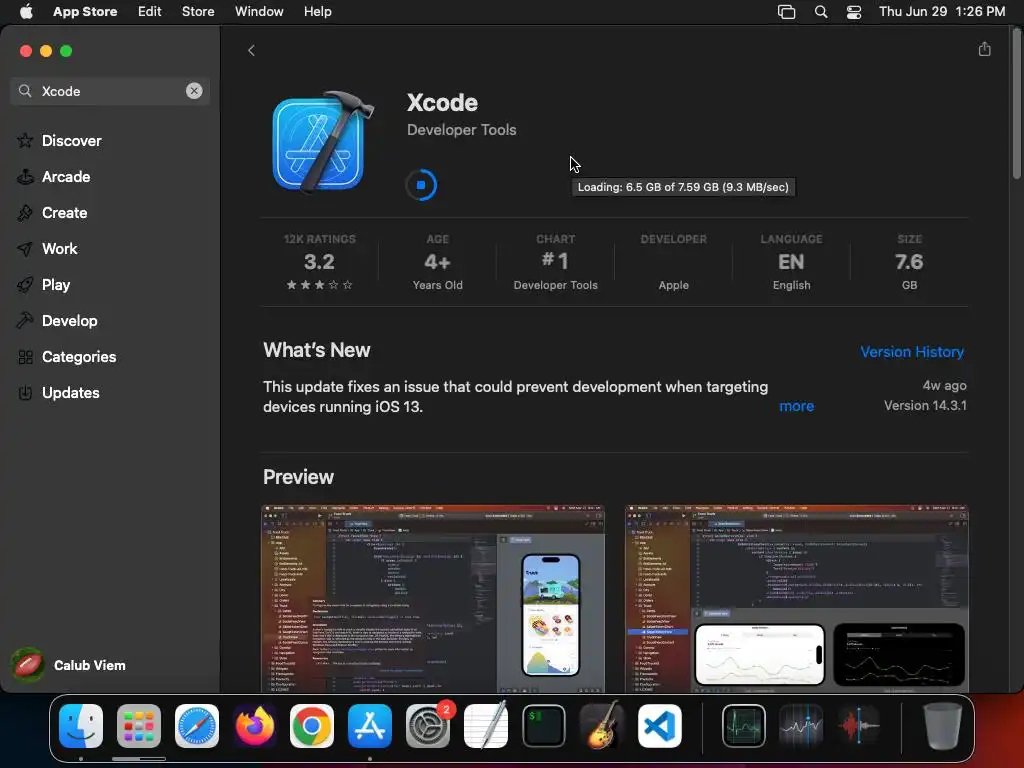Open Voice Memos from the Dock
1024x768 pixels.
(859, 726)
